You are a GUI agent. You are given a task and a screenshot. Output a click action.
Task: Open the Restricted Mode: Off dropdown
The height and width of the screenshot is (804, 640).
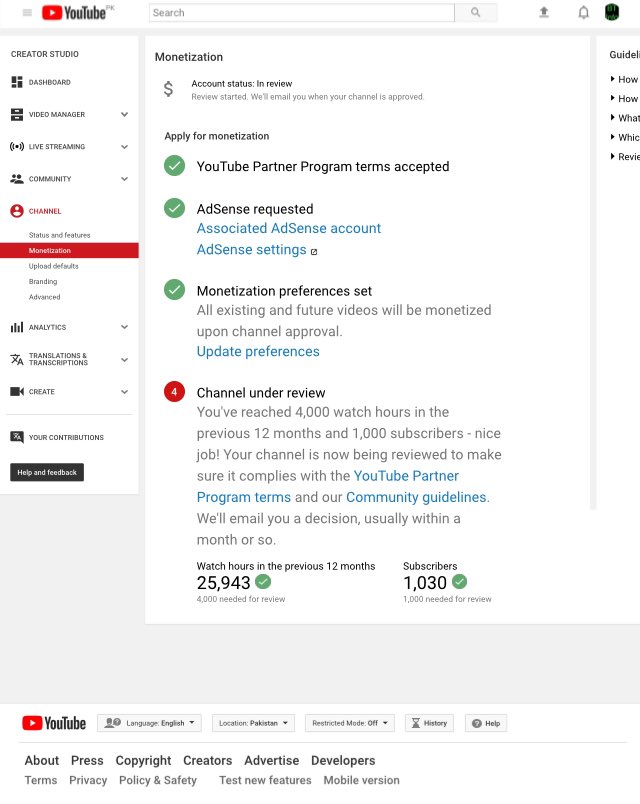pos(350,723)
